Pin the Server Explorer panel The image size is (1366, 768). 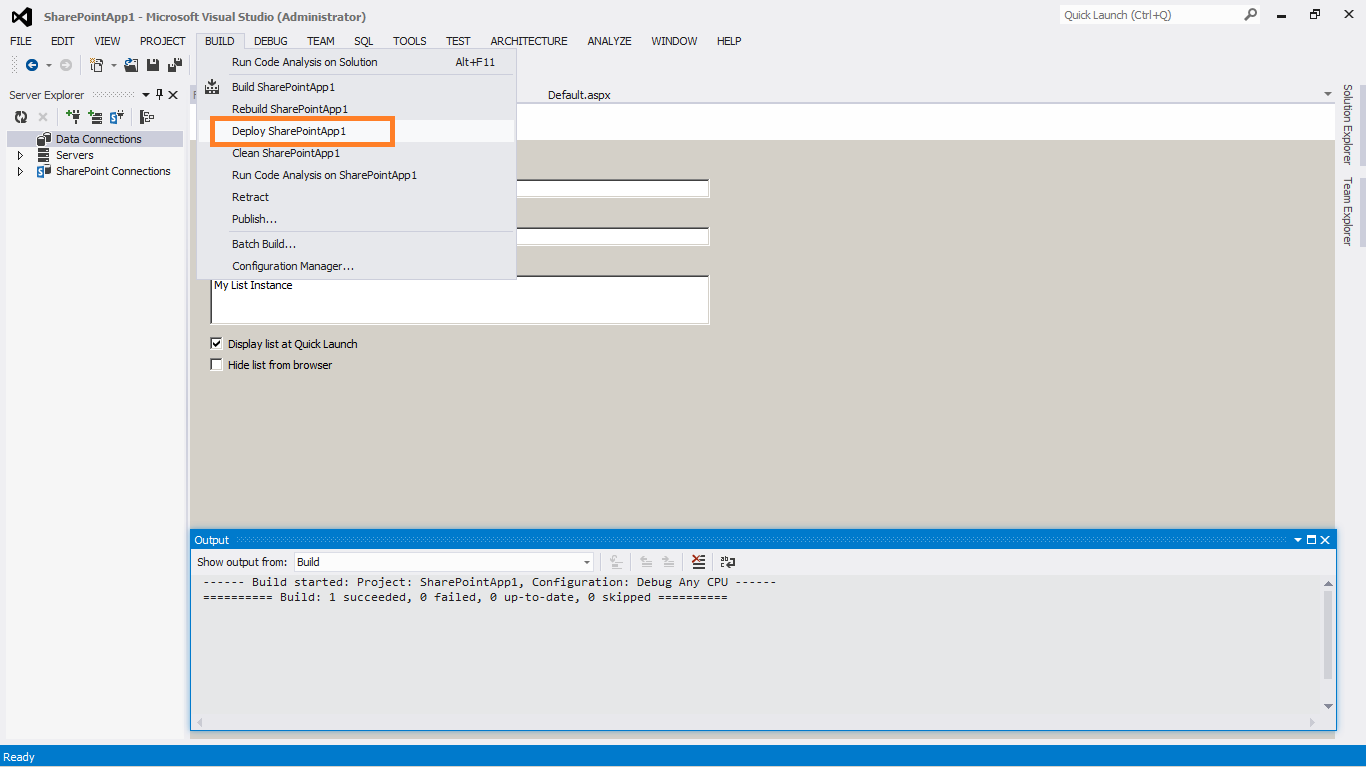[x=159, y=95]
